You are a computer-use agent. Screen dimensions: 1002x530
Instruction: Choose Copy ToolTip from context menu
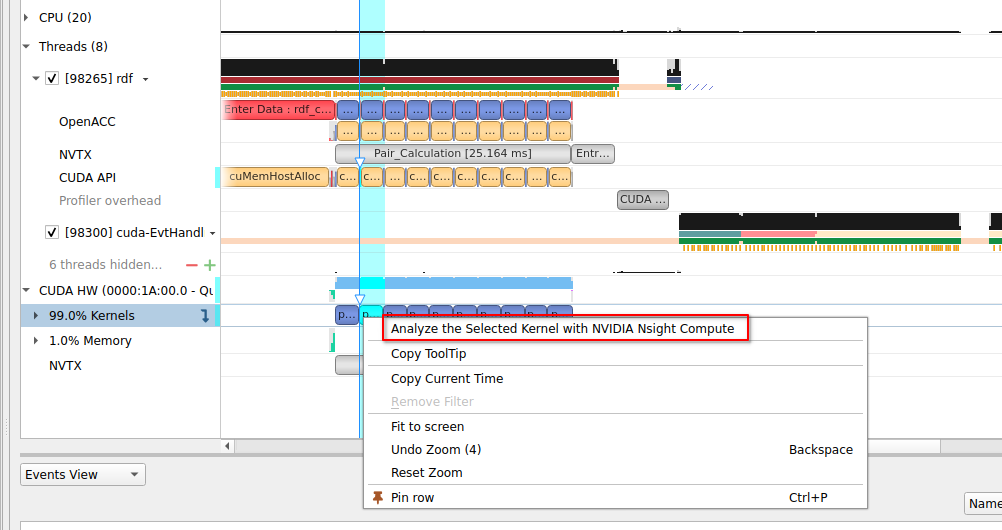[428, 353]
